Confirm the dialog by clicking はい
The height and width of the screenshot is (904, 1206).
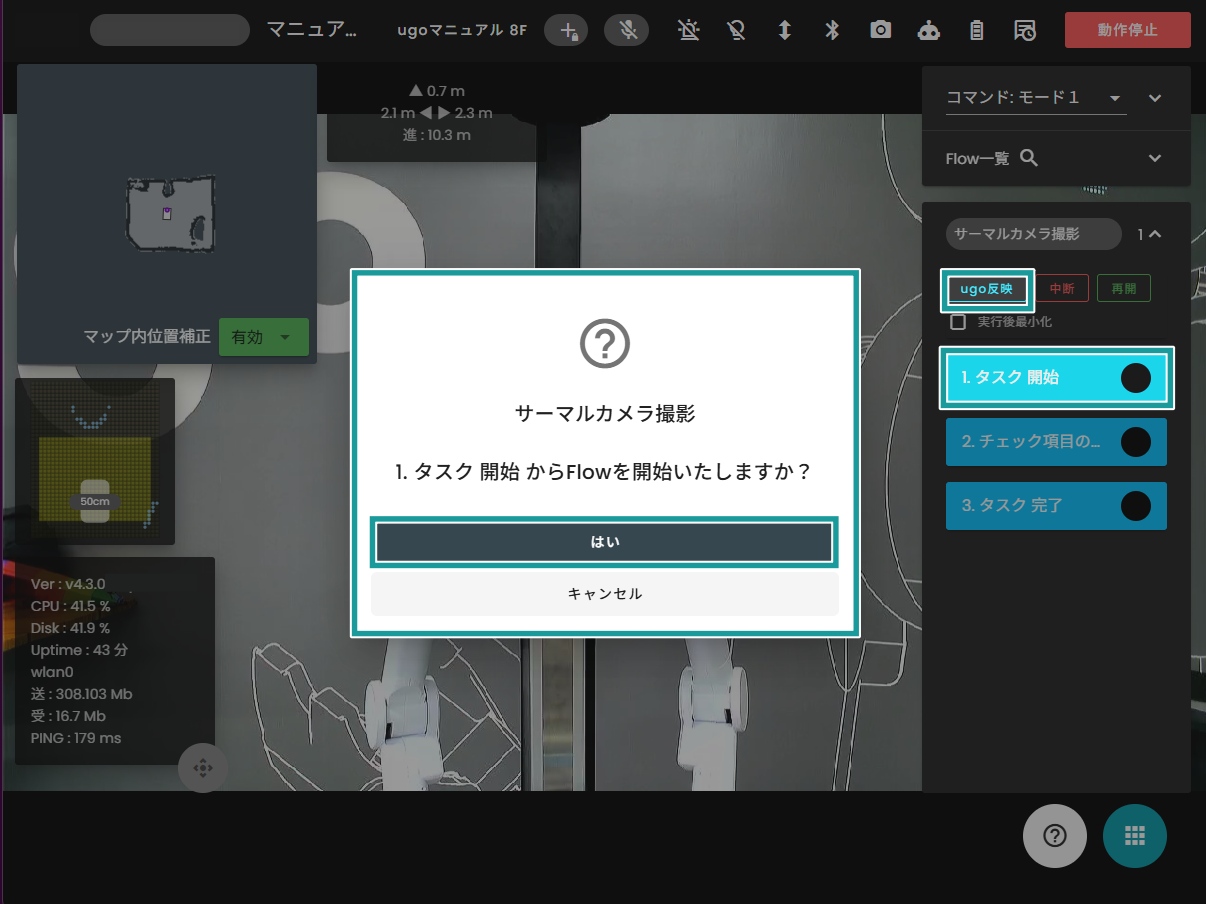(x=603, y=541)
